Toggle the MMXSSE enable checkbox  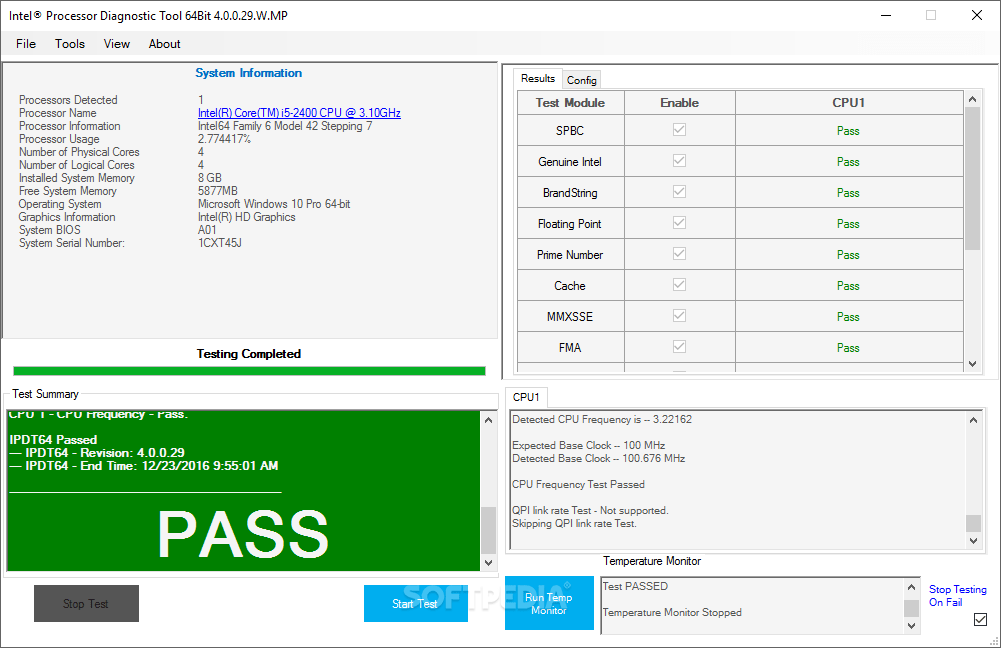click(x=679, y=315)
